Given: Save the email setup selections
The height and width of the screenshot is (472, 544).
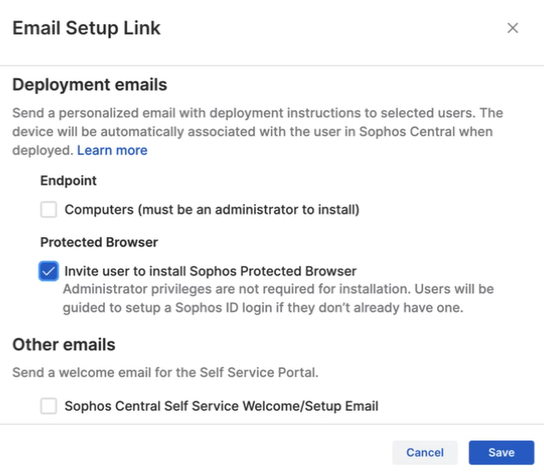Looking at the screenshot, I should [501, 452].
